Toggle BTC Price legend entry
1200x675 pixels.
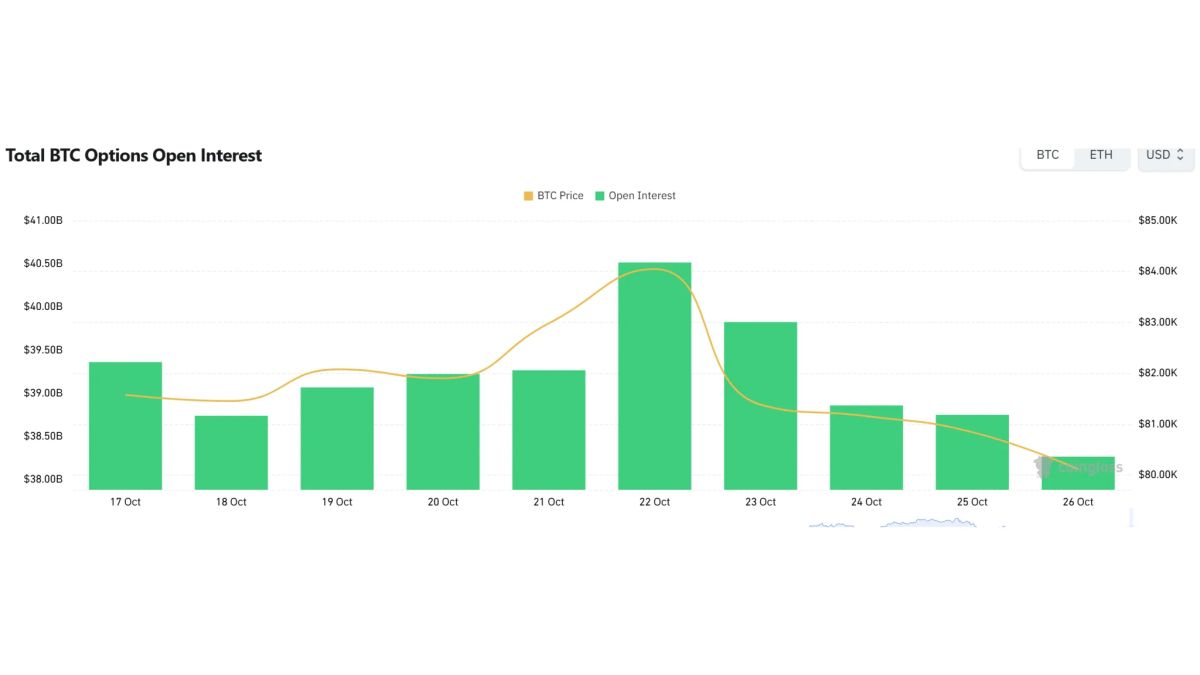pos(554,196)
